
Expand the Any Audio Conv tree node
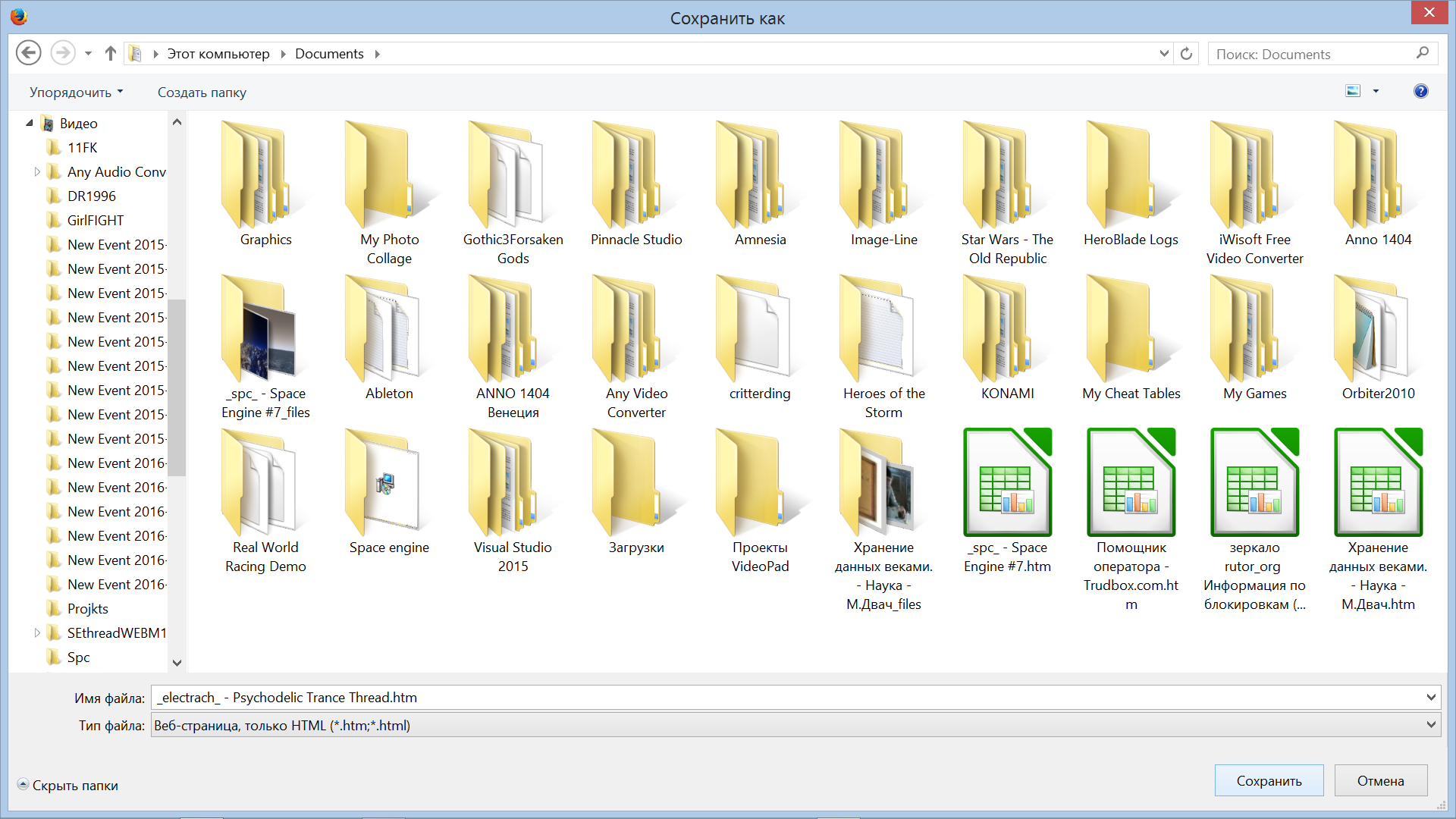37,172
